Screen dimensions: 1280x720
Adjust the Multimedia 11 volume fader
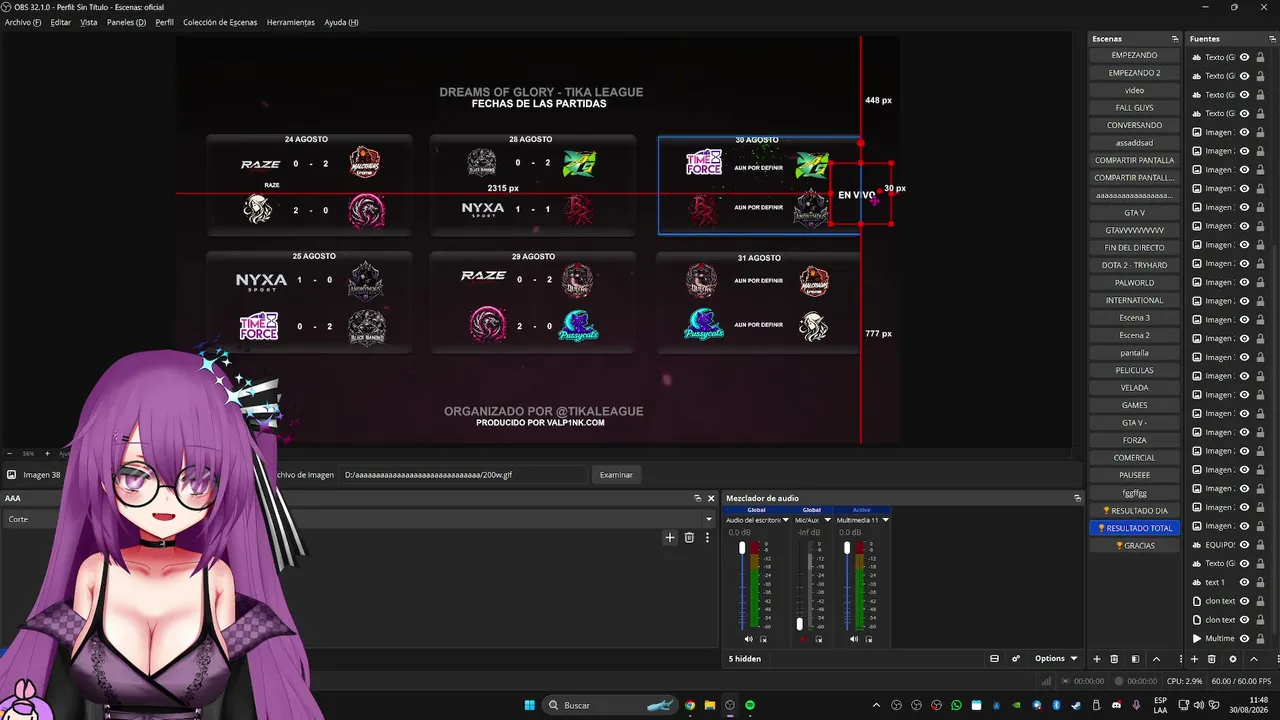click(x=847, y=548)
